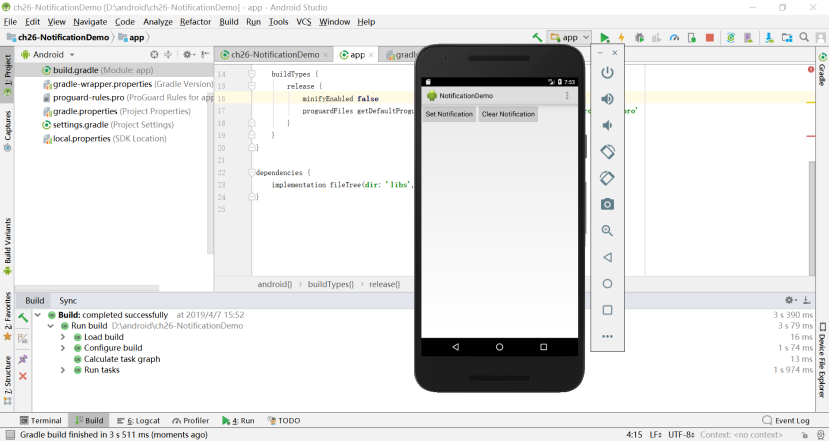Select gradle.properties in the project tree

pyautogui.click(x=84, y=112)
